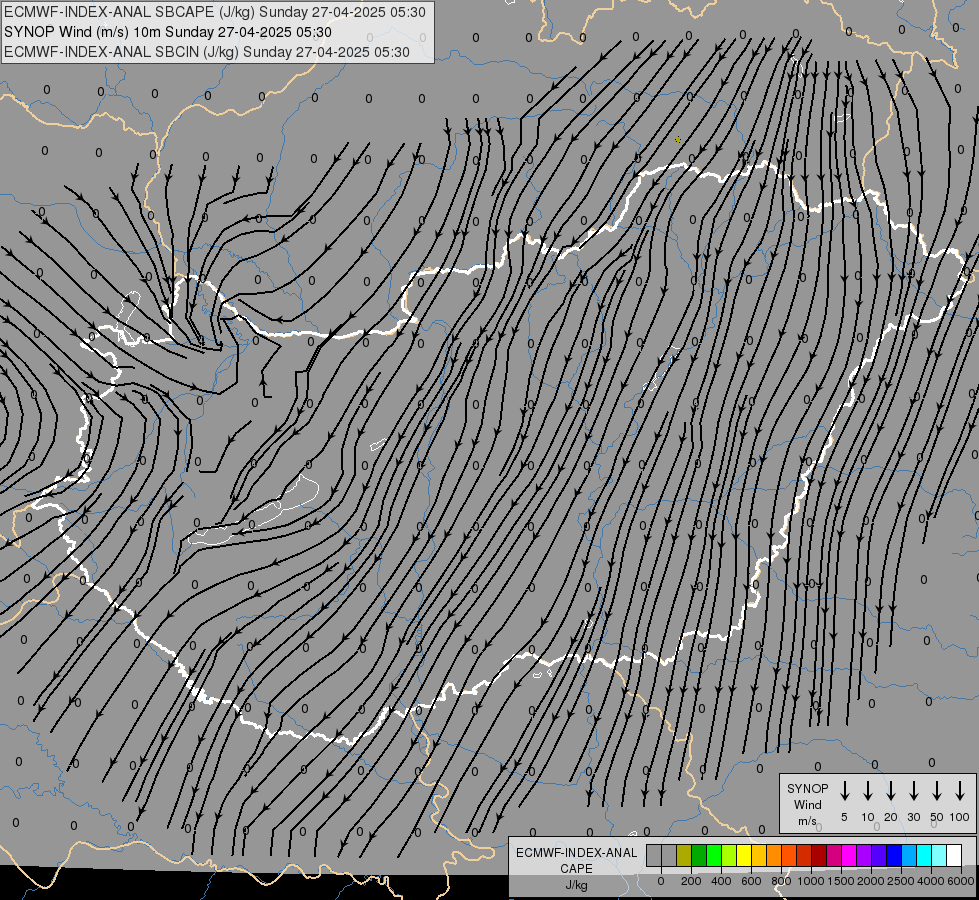Click the 5 m/s wind arrow in legend
Screen dimensions: 979x900
coord(844,790)
